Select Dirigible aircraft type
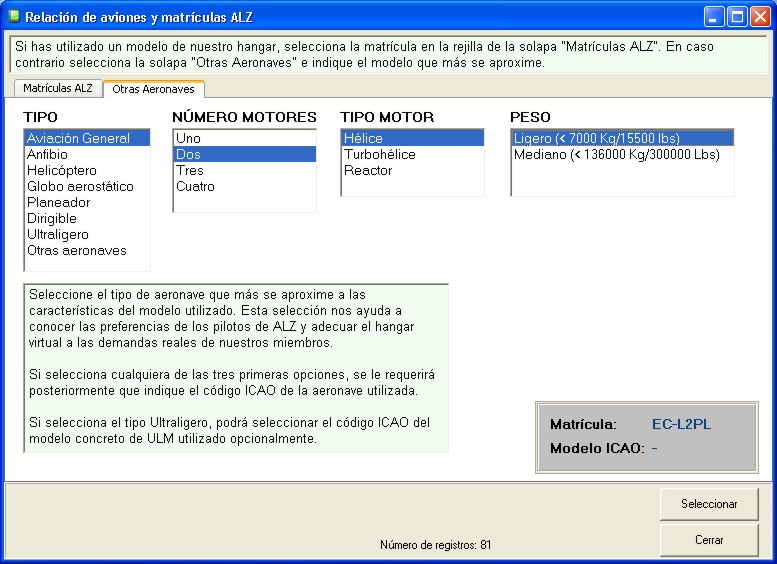Screen dimensions: 777x564 [x=87, y=219]
